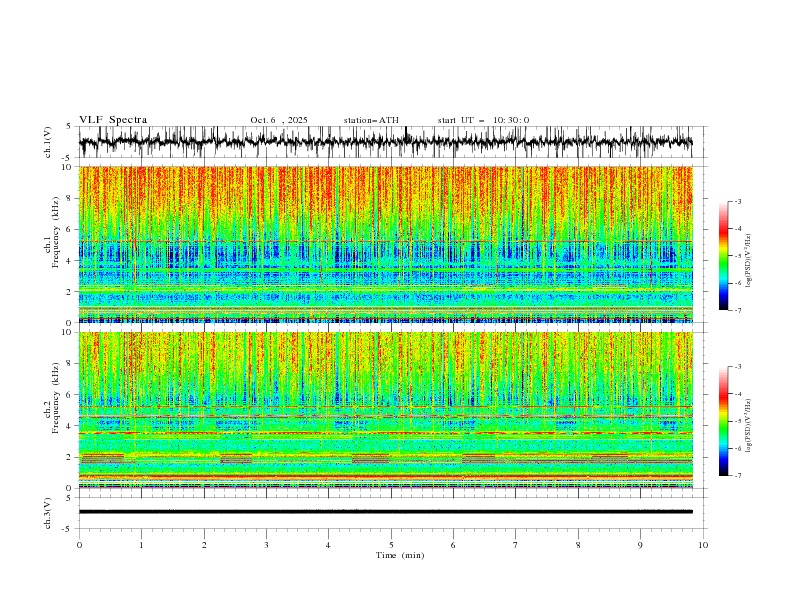Click the lower ch.2 PSD color bar

(x=723, y=421)
